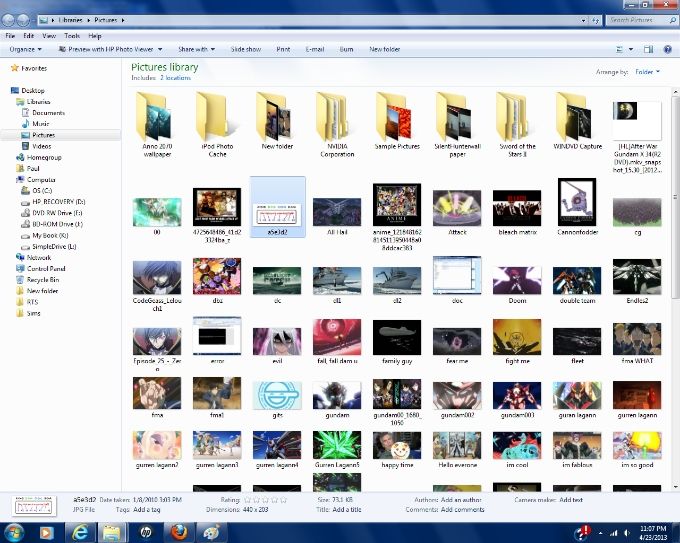
Task: Open the address bar history dropdown
Action: (x=583, y=20)
